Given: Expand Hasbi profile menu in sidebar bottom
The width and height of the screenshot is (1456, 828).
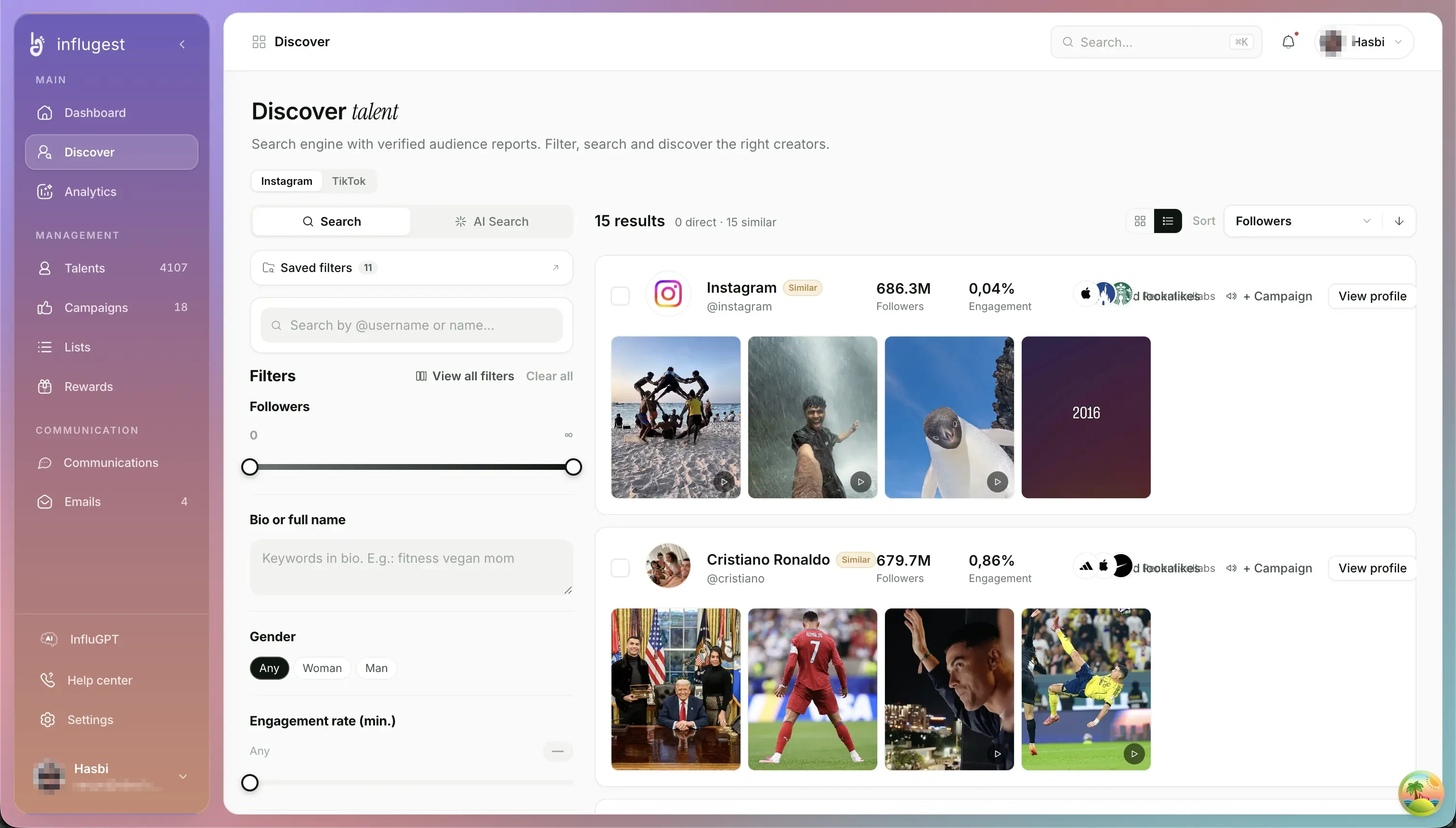Looking at the screenshot, I should [x=112, y=776].
